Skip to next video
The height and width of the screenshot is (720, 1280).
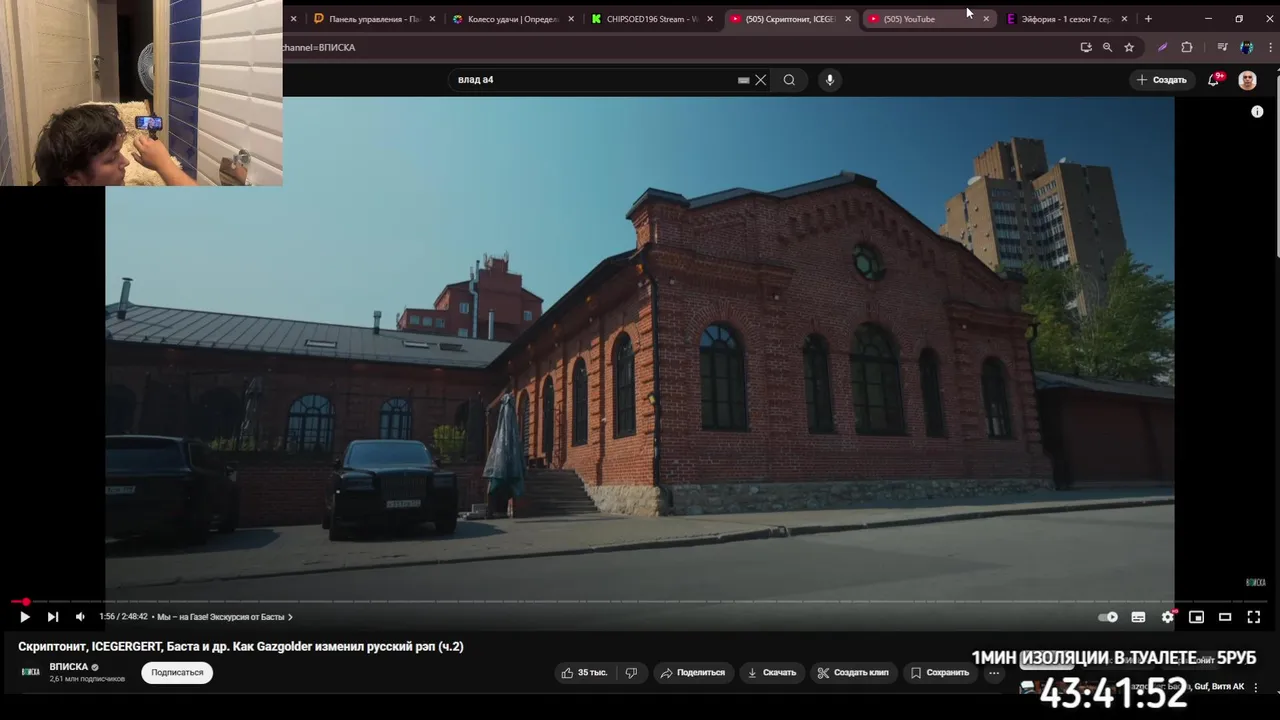[53, 617]
